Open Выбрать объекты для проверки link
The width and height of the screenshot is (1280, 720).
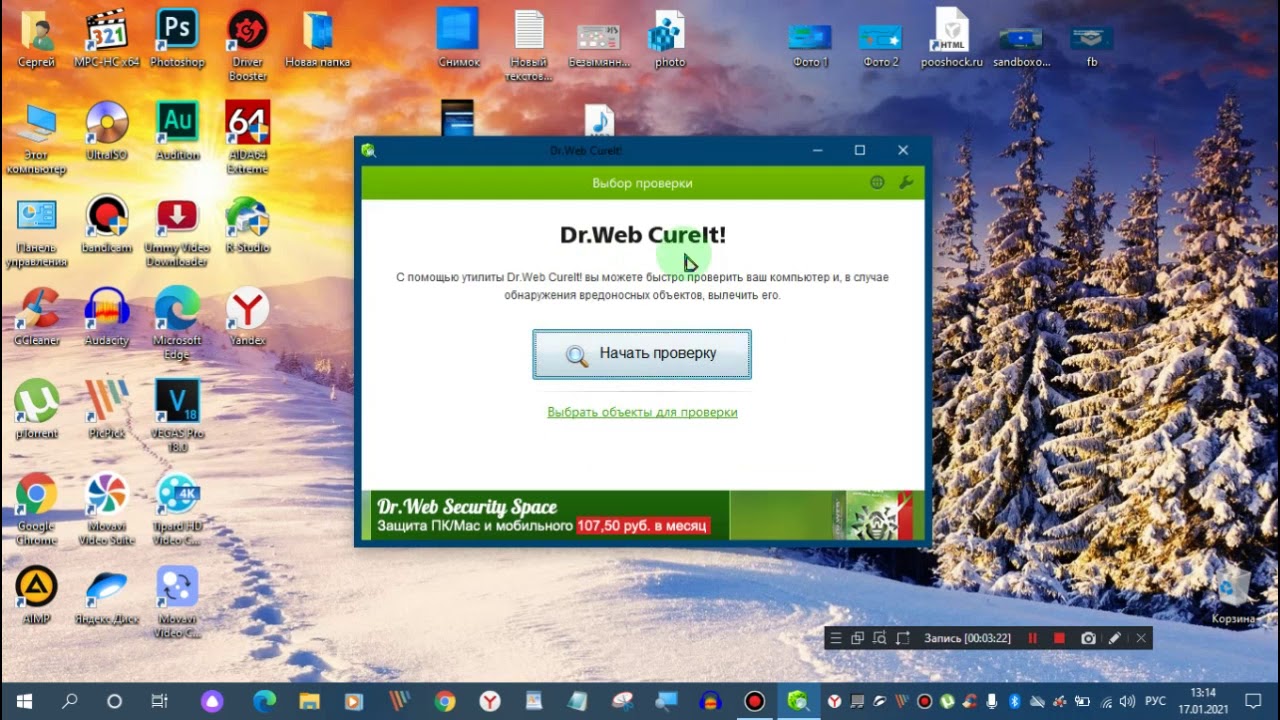tap(642, 412)
